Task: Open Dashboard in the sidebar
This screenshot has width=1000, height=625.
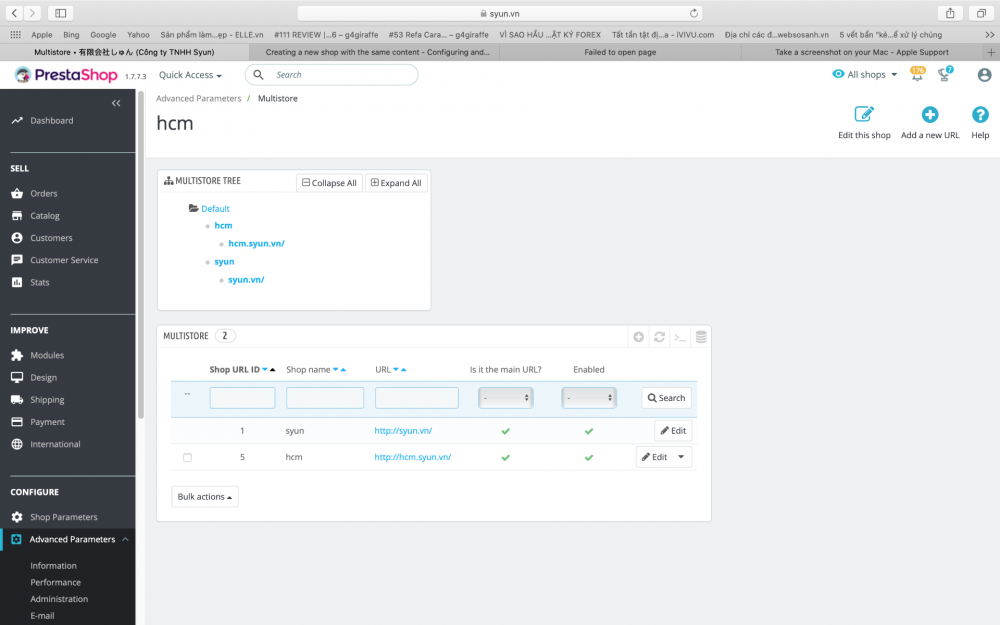Action: [52, 121]
